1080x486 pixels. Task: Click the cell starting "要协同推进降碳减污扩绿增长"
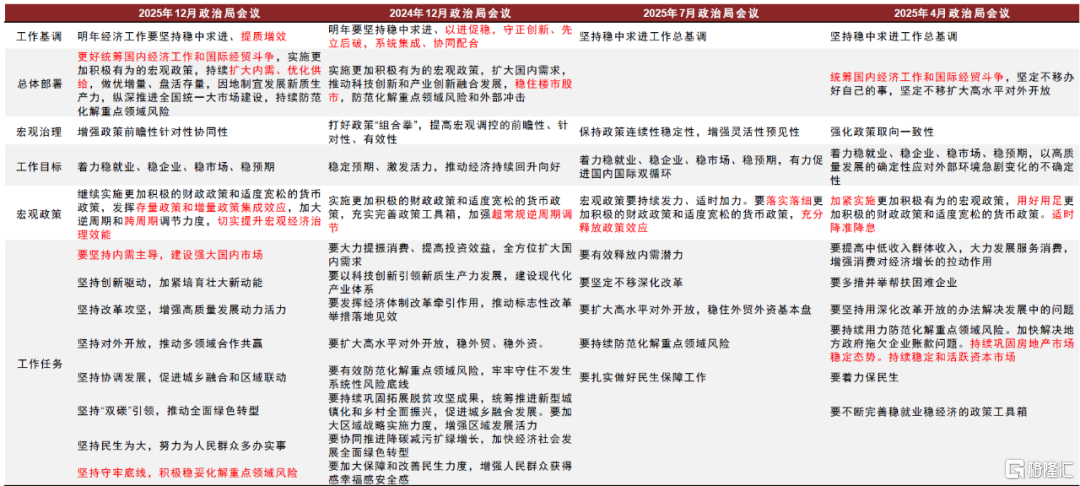(x=450, y=445)
